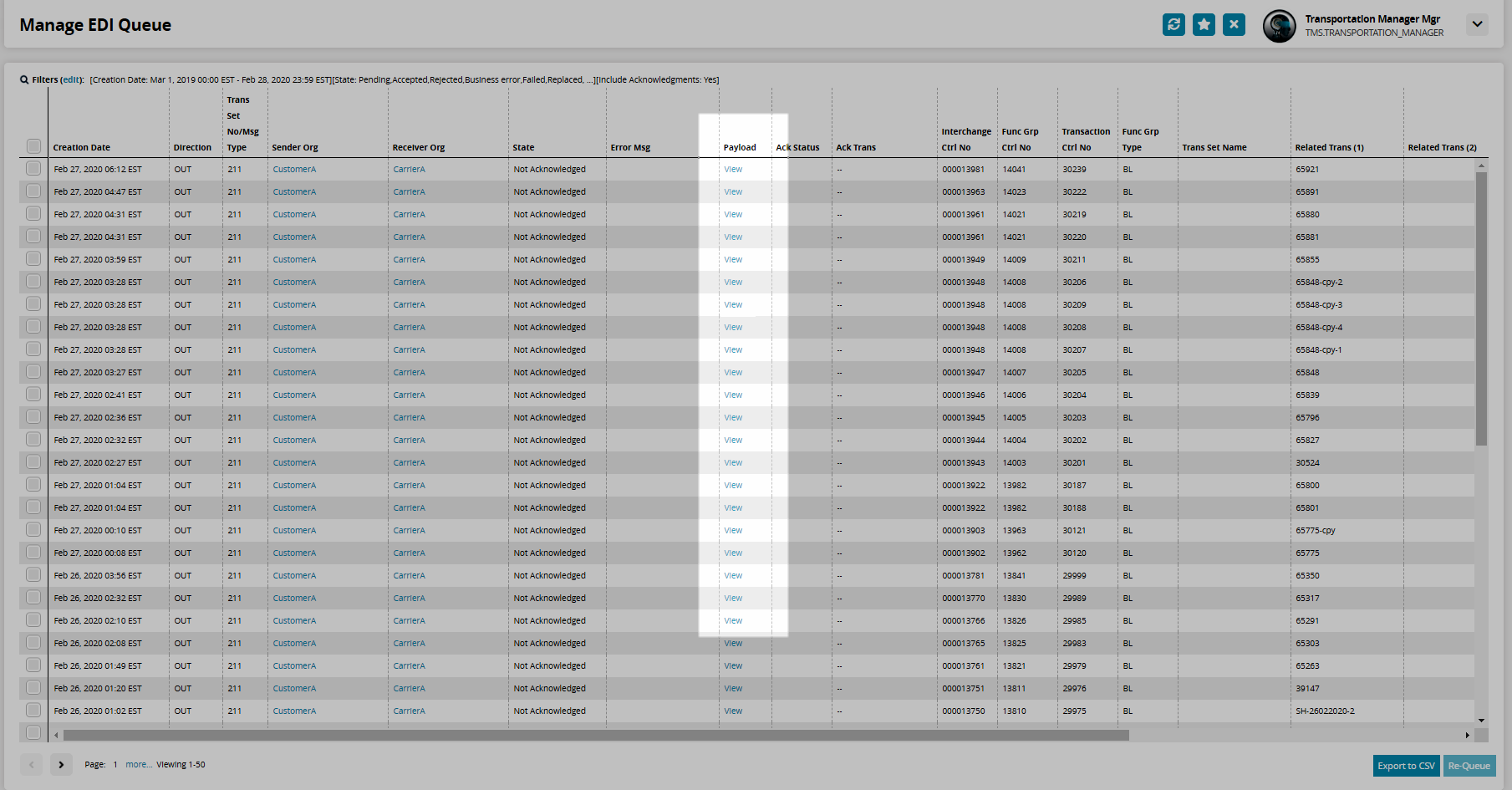This screenshot has height=790, width=1512.
Task: Select checkbox for Feb 27 04:47 row
Action: tap(33, 191)
